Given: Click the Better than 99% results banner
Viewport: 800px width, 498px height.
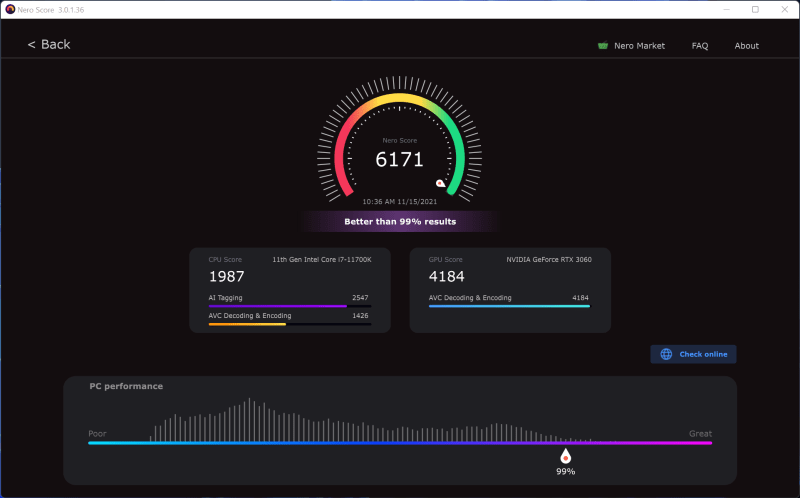Looking at the screenshot, I should [400, 221].
